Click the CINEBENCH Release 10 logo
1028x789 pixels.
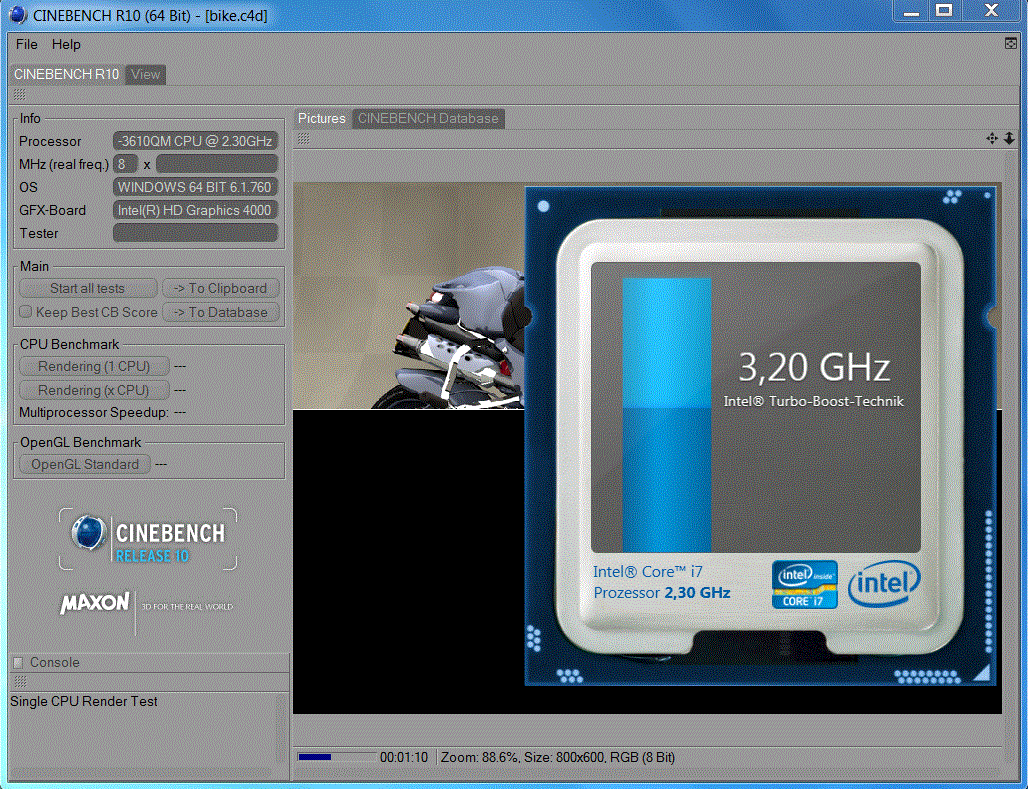pos(148,540)
